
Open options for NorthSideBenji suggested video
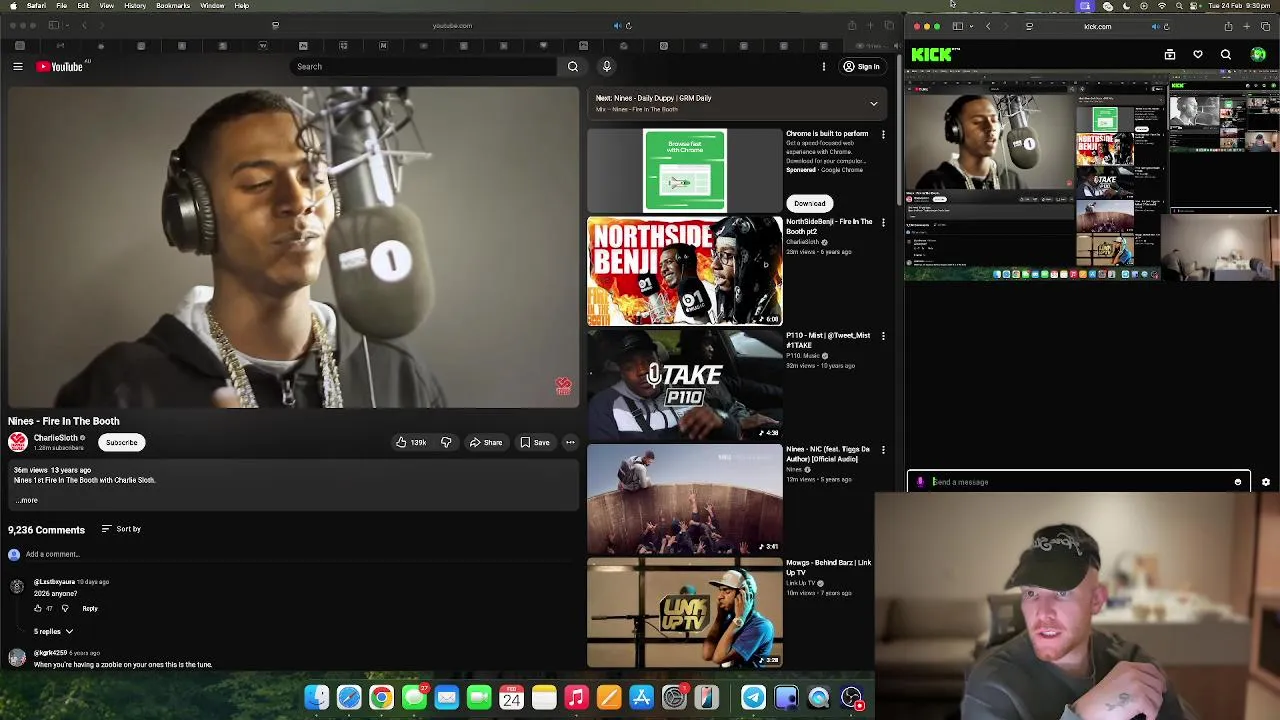coord(883,222)
